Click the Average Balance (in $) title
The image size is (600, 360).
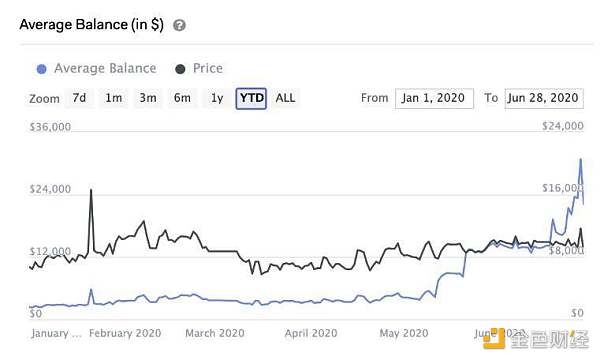point(91,25)
